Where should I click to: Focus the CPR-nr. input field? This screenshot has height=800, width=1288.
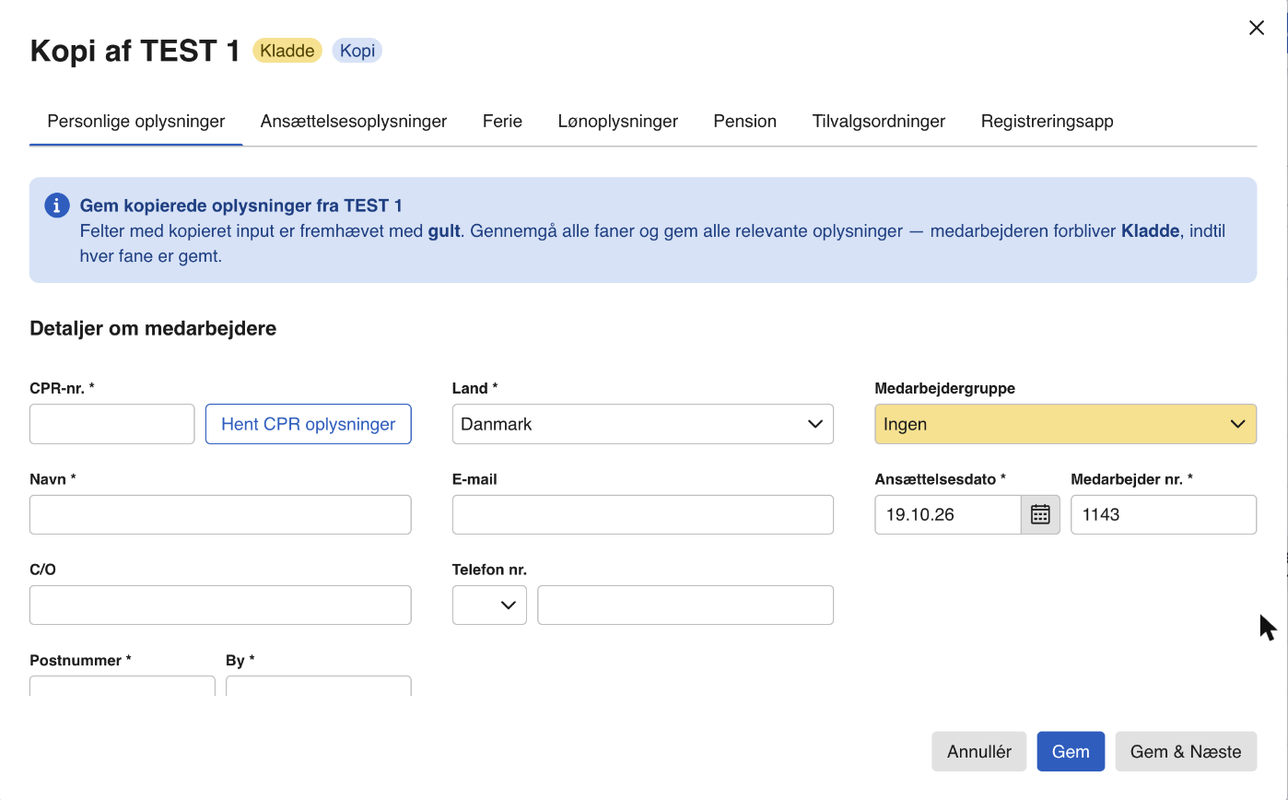[112, 424]
